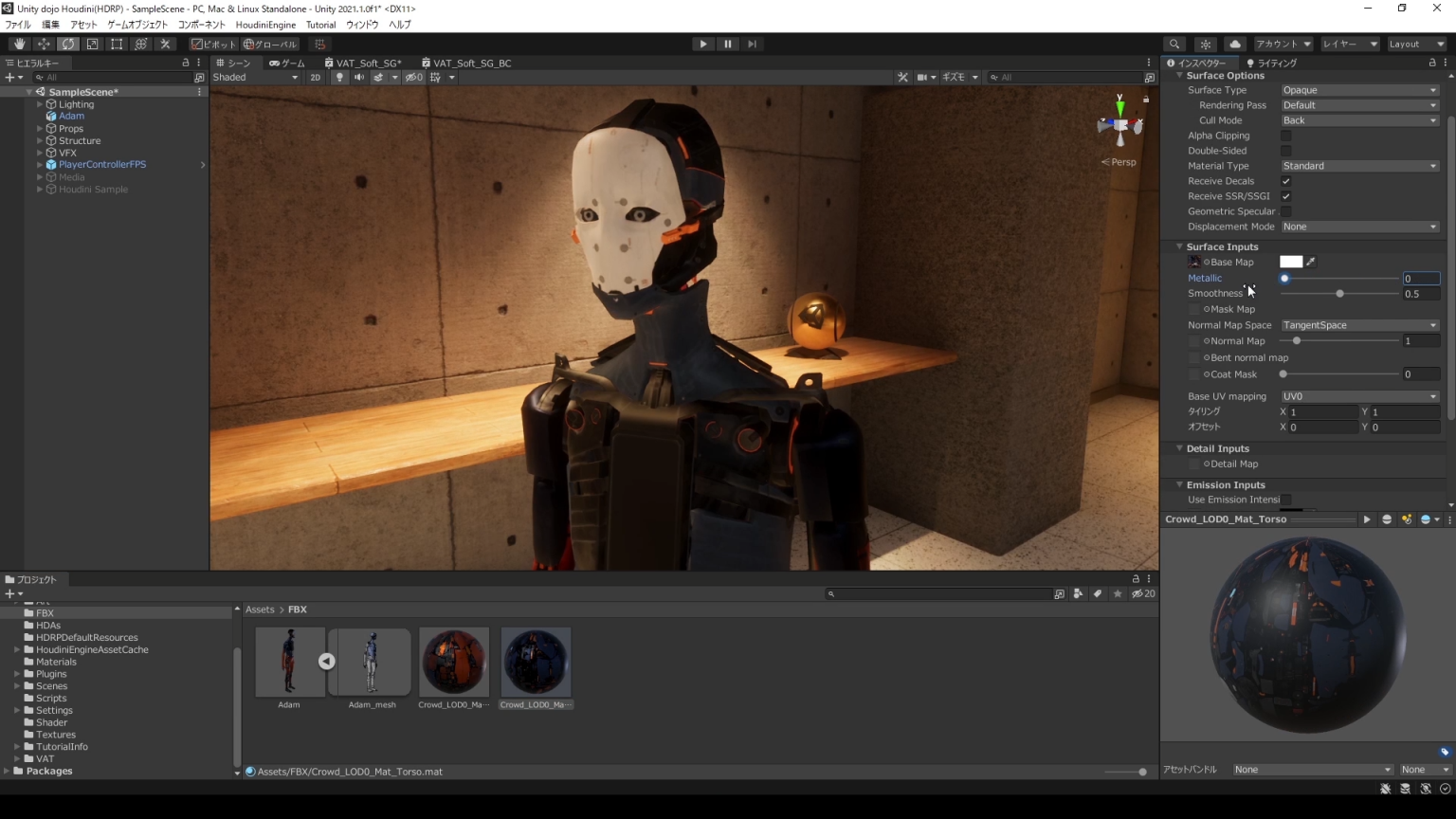Activate the Rect Transform tool
1456x819 pixels.
117,44
